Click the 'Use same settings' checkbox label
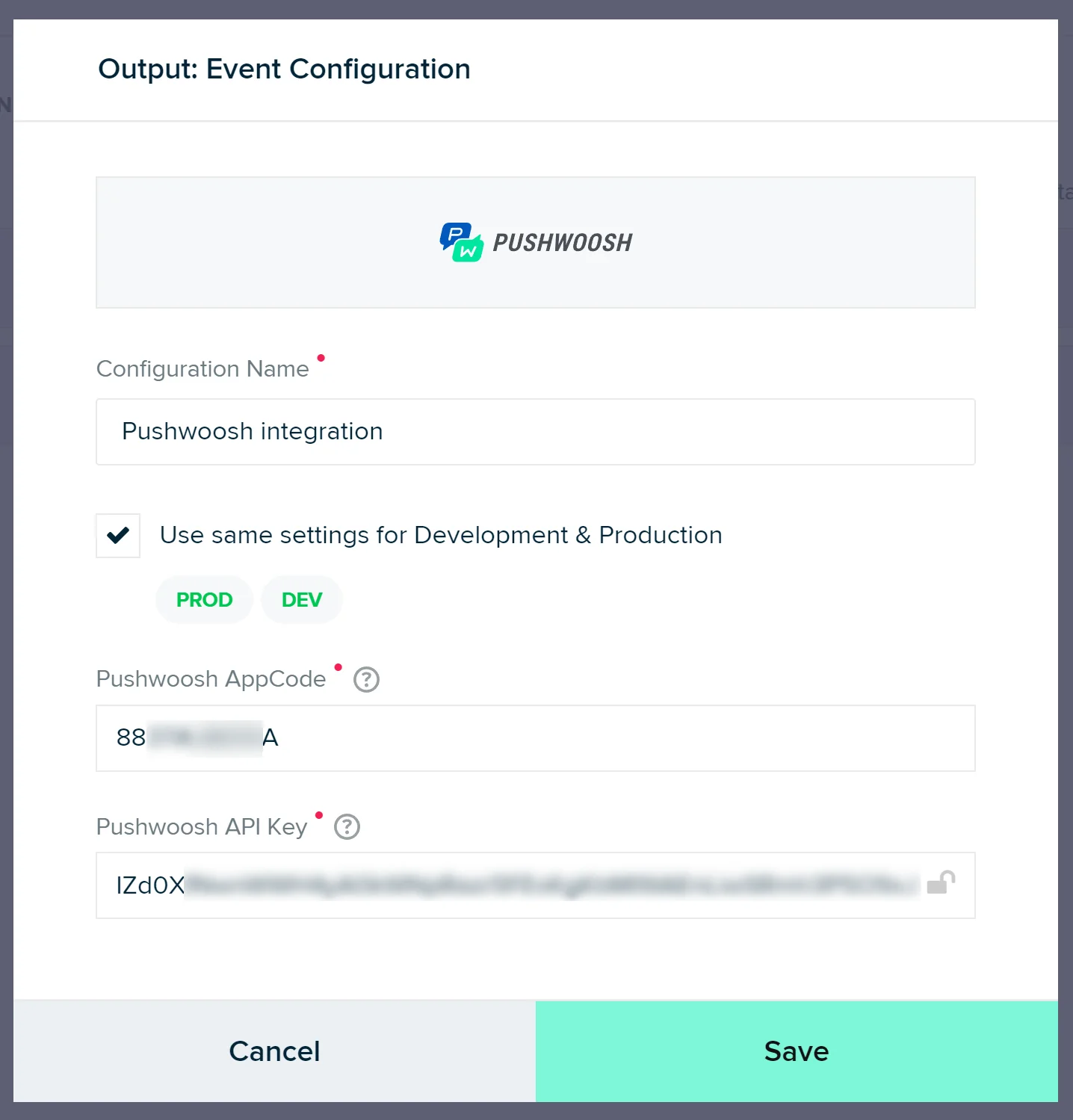 click(441, 536)
